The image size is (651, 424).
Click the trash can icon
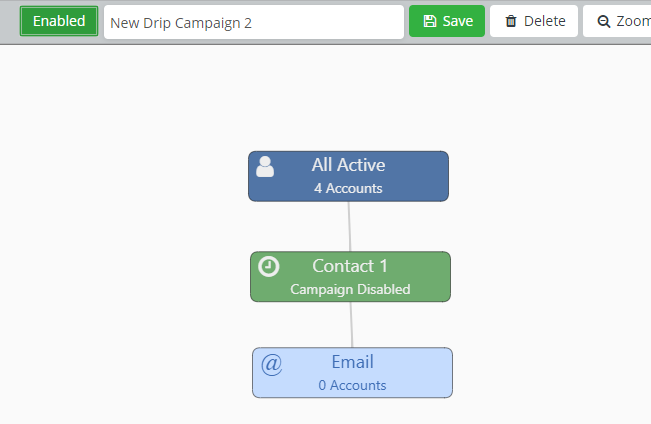[x=511, y=21]
